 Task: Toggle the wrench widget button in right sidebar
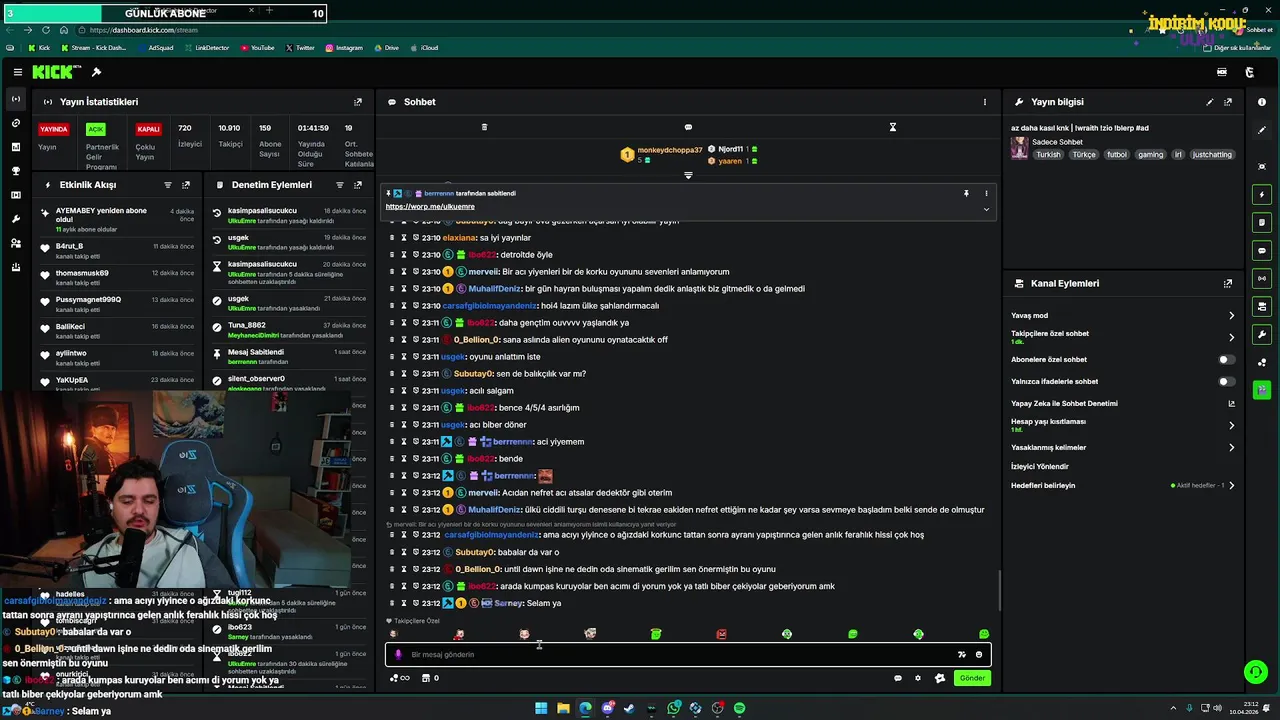[x=1262, y=334]
